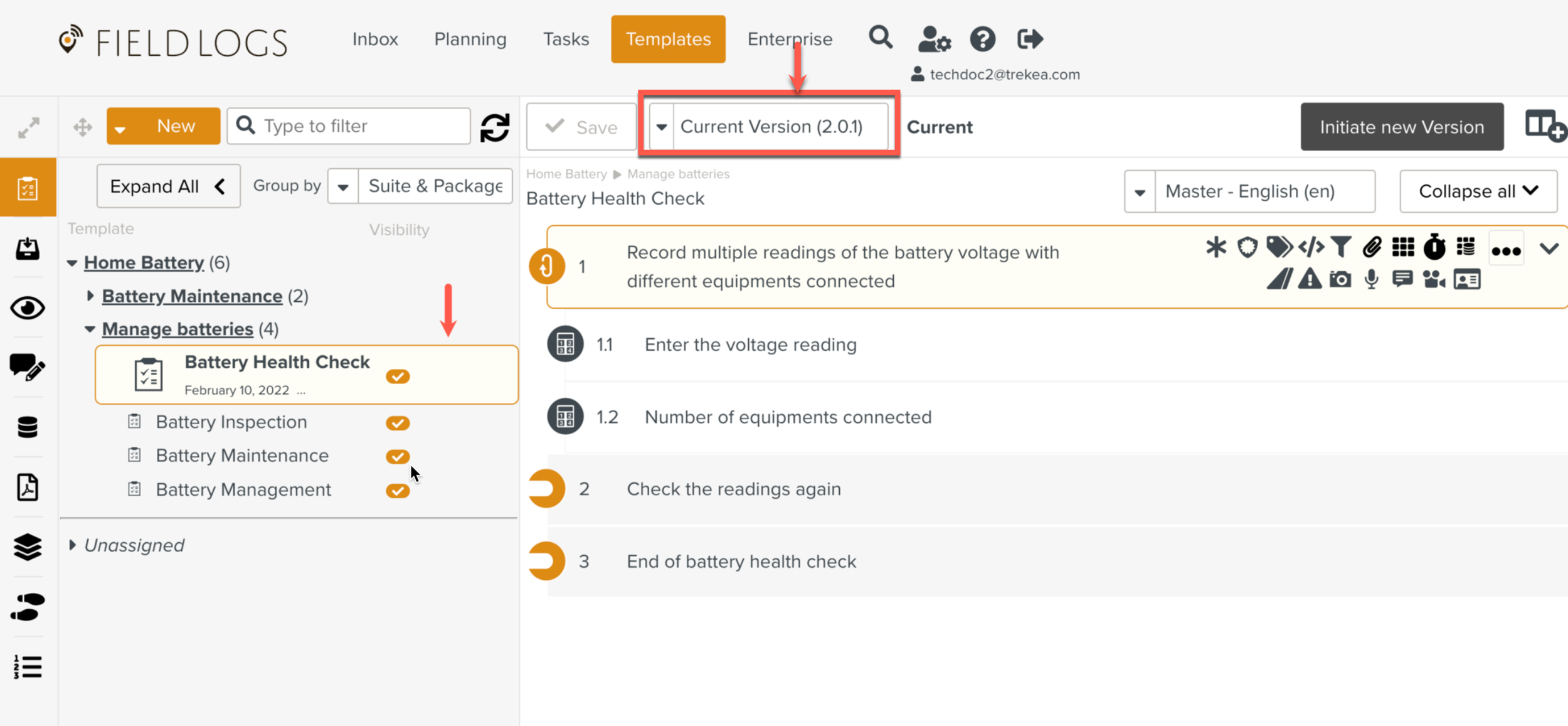Click the warning triangle icon on step 1
This screenshot has height=726, width=1568.
[1310, 279]
